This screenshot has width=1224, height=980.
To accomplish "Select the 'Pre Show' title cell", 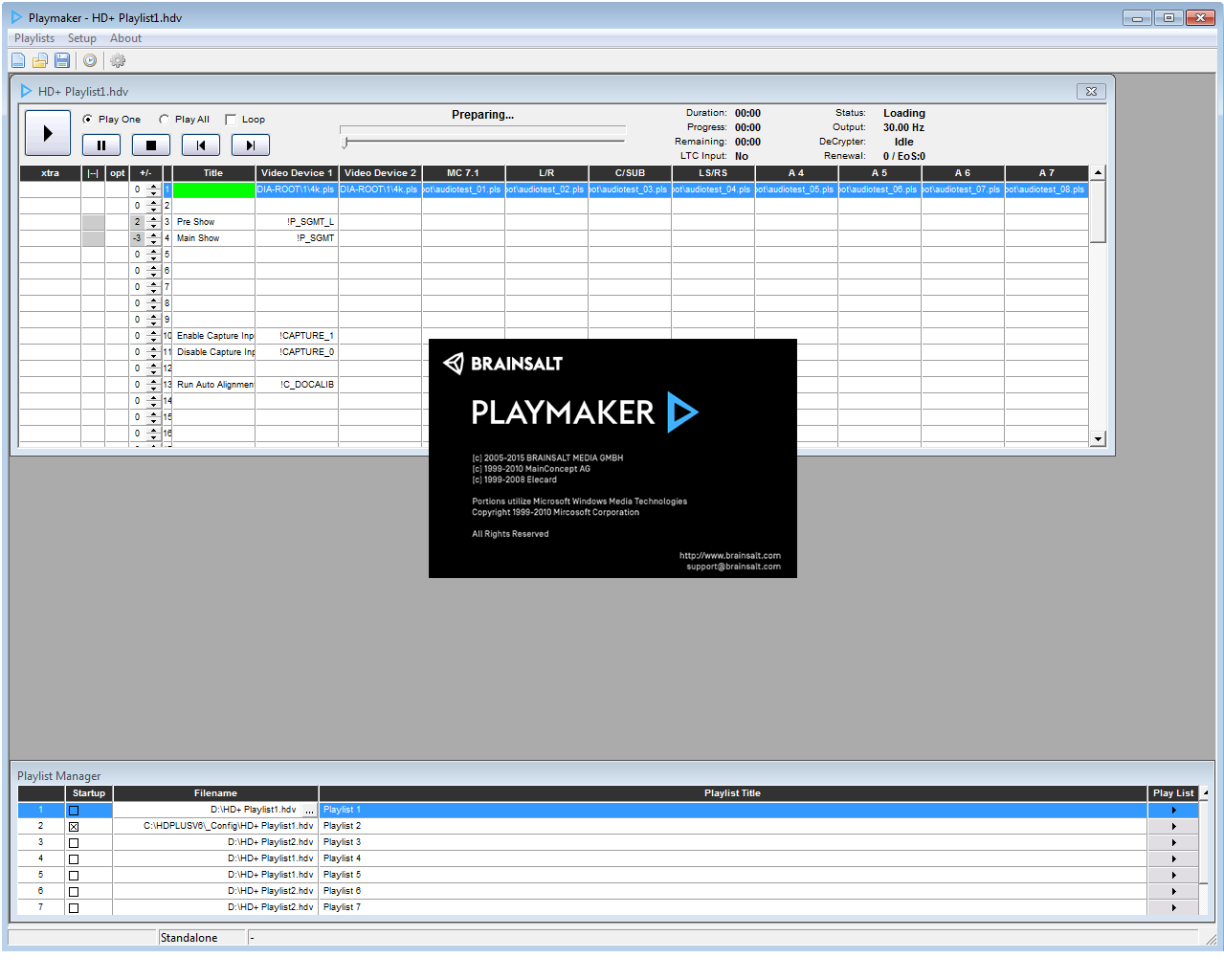I will point(213,222).
